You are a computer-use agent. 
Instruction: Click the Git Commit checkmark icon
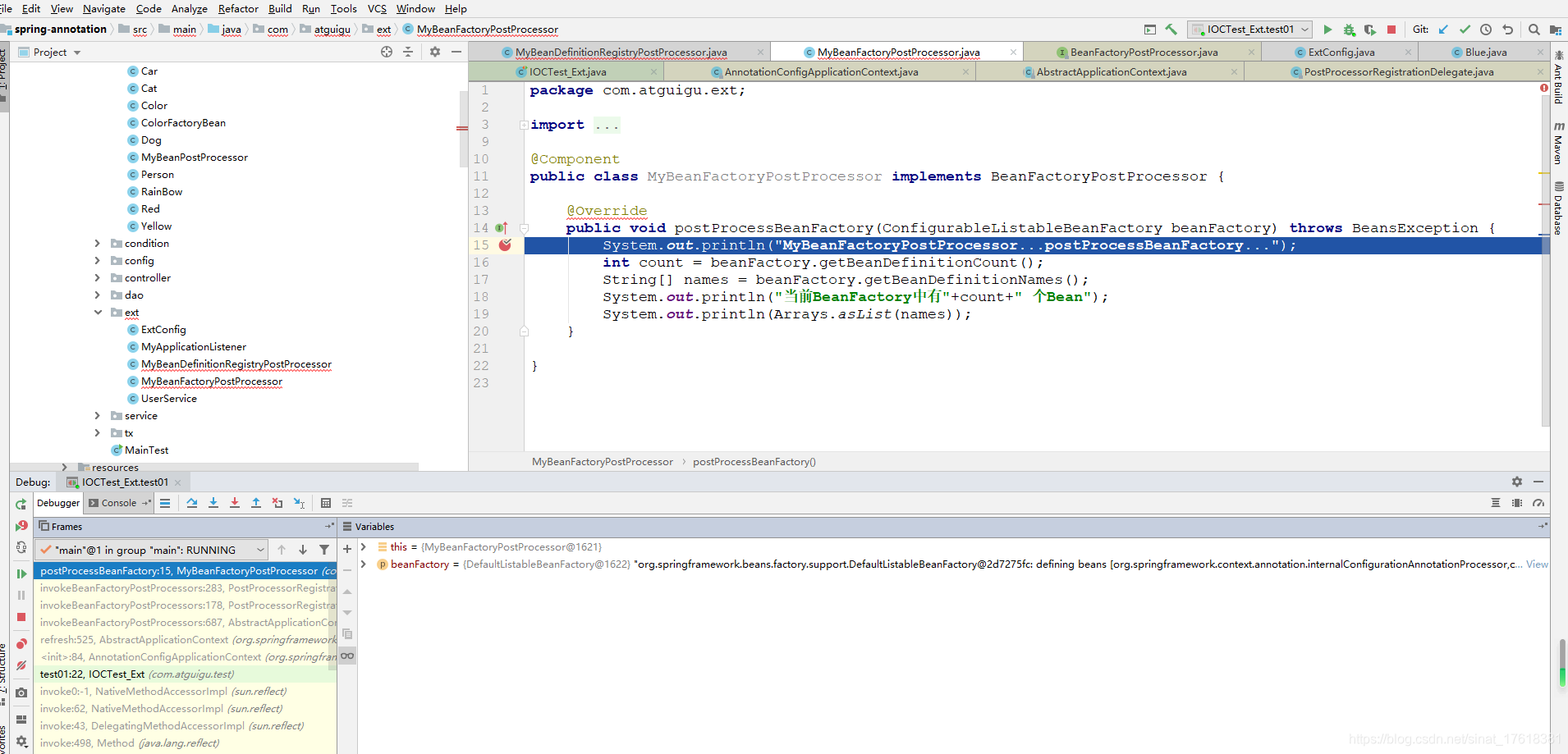[1465, 30]
